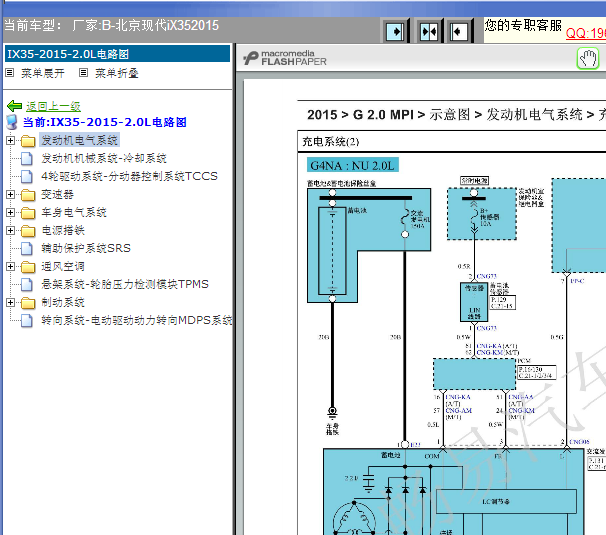The width and height of the screenshot is (606, 535).
Task: Expand the 车身电气系统 tree node
Action: click(x=10, y=213)
